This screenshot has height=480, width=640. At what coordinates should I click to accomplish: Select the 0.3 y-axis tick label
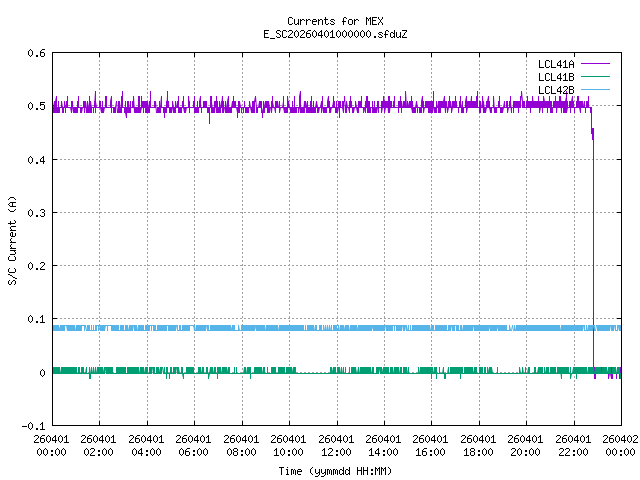point(35,214)
